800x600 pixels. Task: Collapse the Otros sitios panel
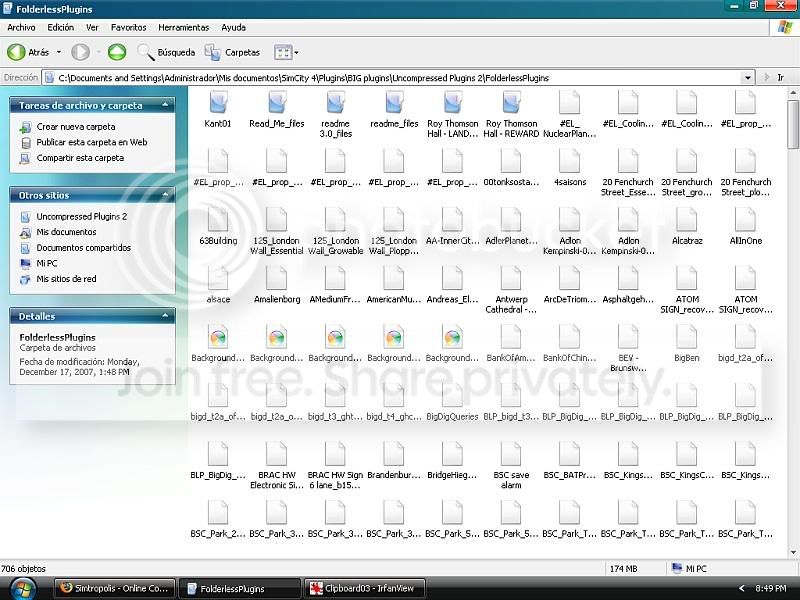pos(165,195)
